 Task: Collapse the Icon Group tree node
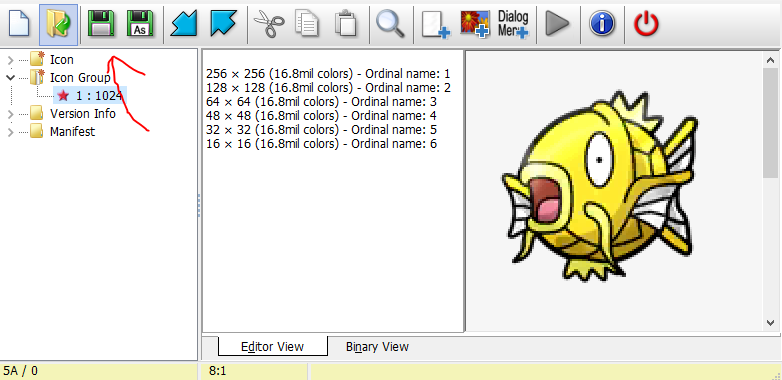click(10, 78)
